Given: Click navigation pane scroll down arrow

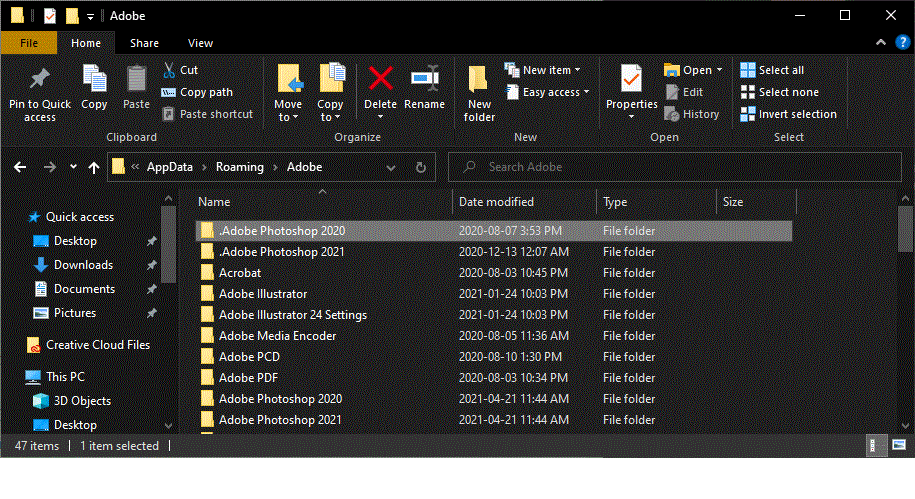Looking at the screenshot, I should [168, 426].
